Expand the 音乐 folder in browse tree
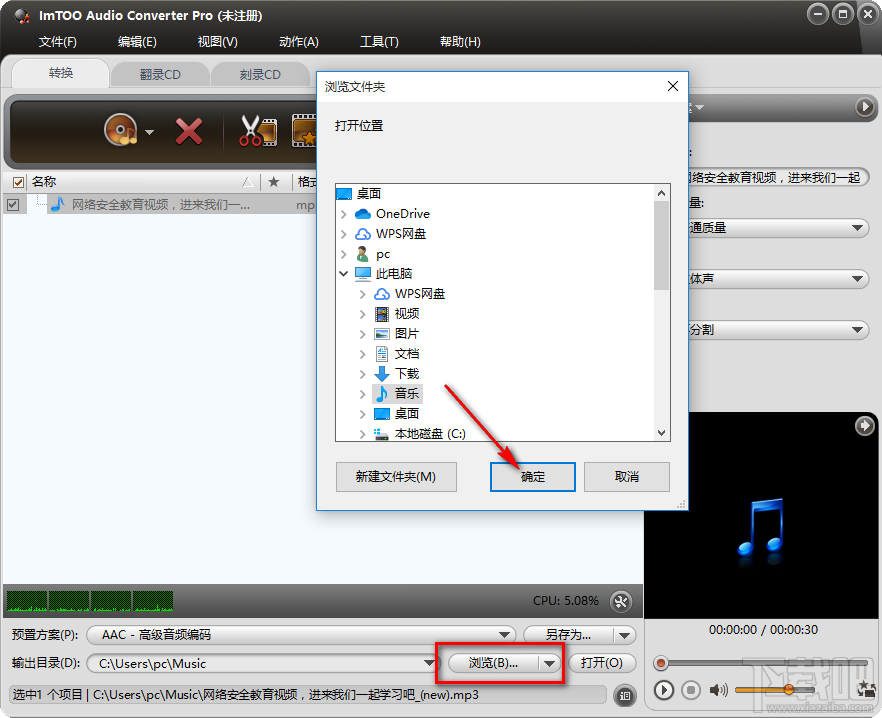This screenshot has height=718, width=882. (x=363, y=393)
